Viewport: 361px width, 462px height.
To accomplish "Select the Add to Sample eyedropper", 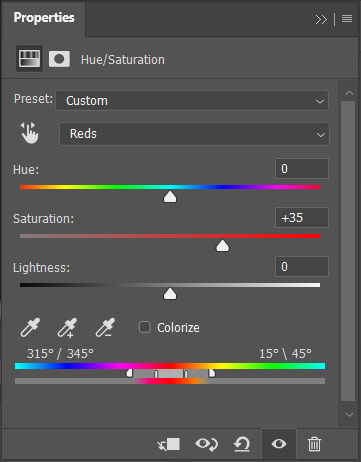I will [67, 327].
